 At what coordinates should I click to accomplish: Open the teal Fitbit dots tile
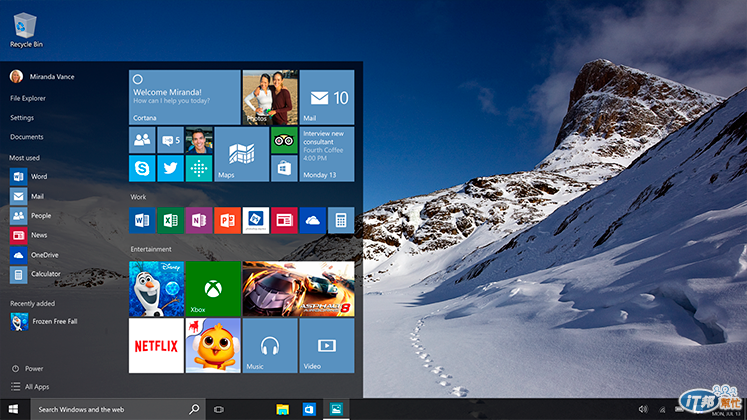pyautogui.click(x=199, y=168)
